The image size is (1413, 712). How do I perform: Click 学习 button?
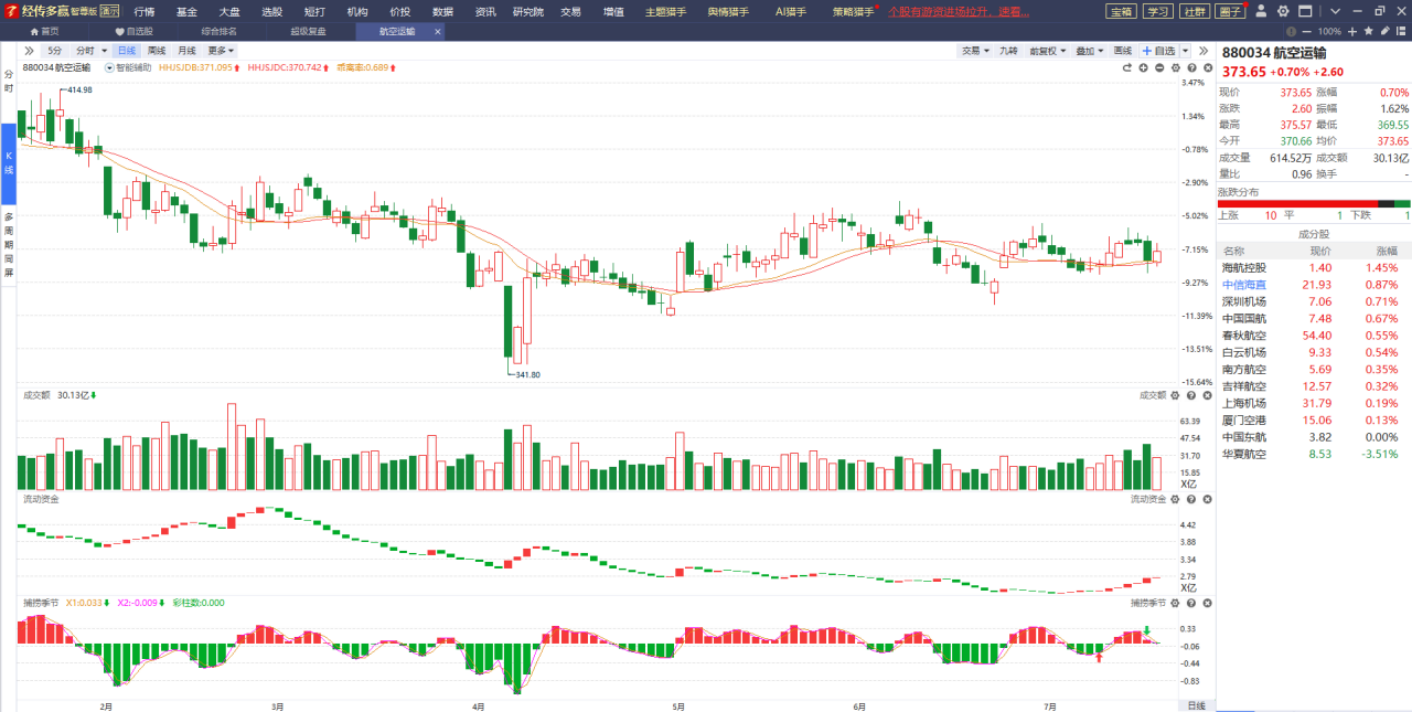point(1158,12)
